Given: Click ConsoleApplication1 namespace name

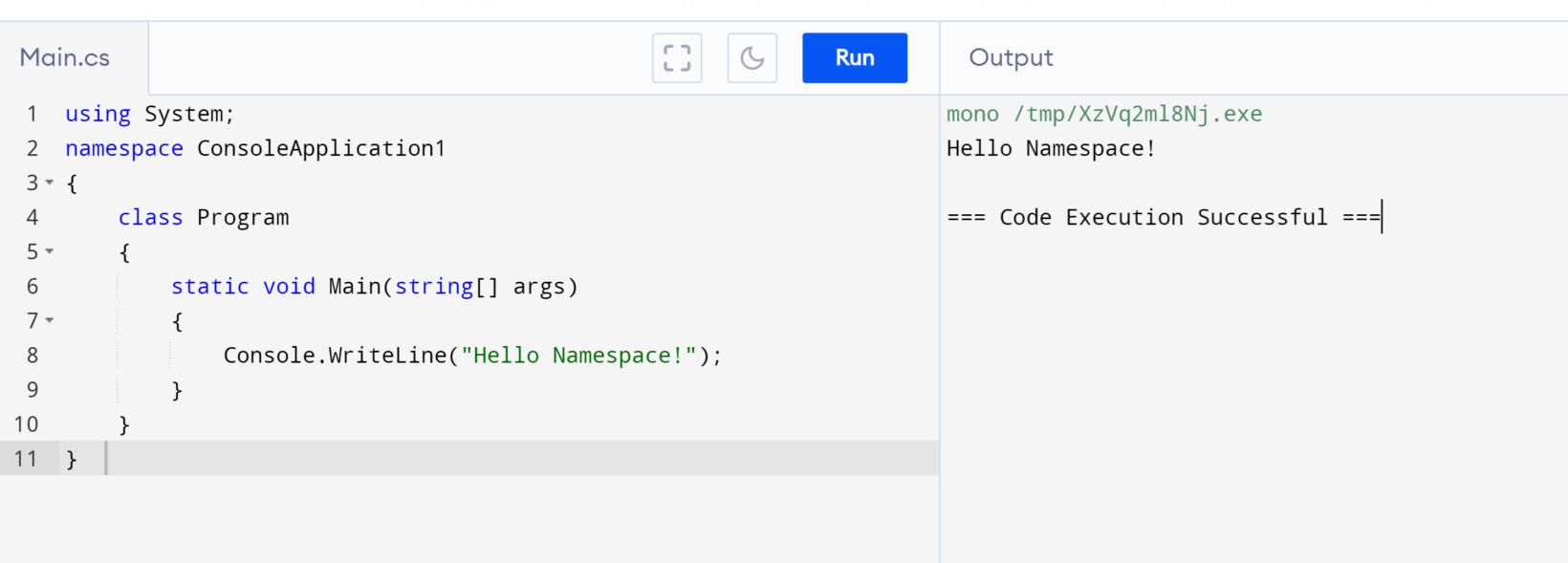Looking at the screenshot, I should [x=321, y=149].
